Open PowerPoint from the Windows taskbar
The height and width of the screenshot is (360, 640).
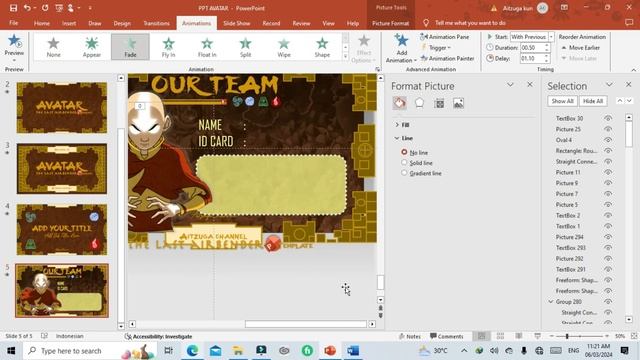coord(330,351)
